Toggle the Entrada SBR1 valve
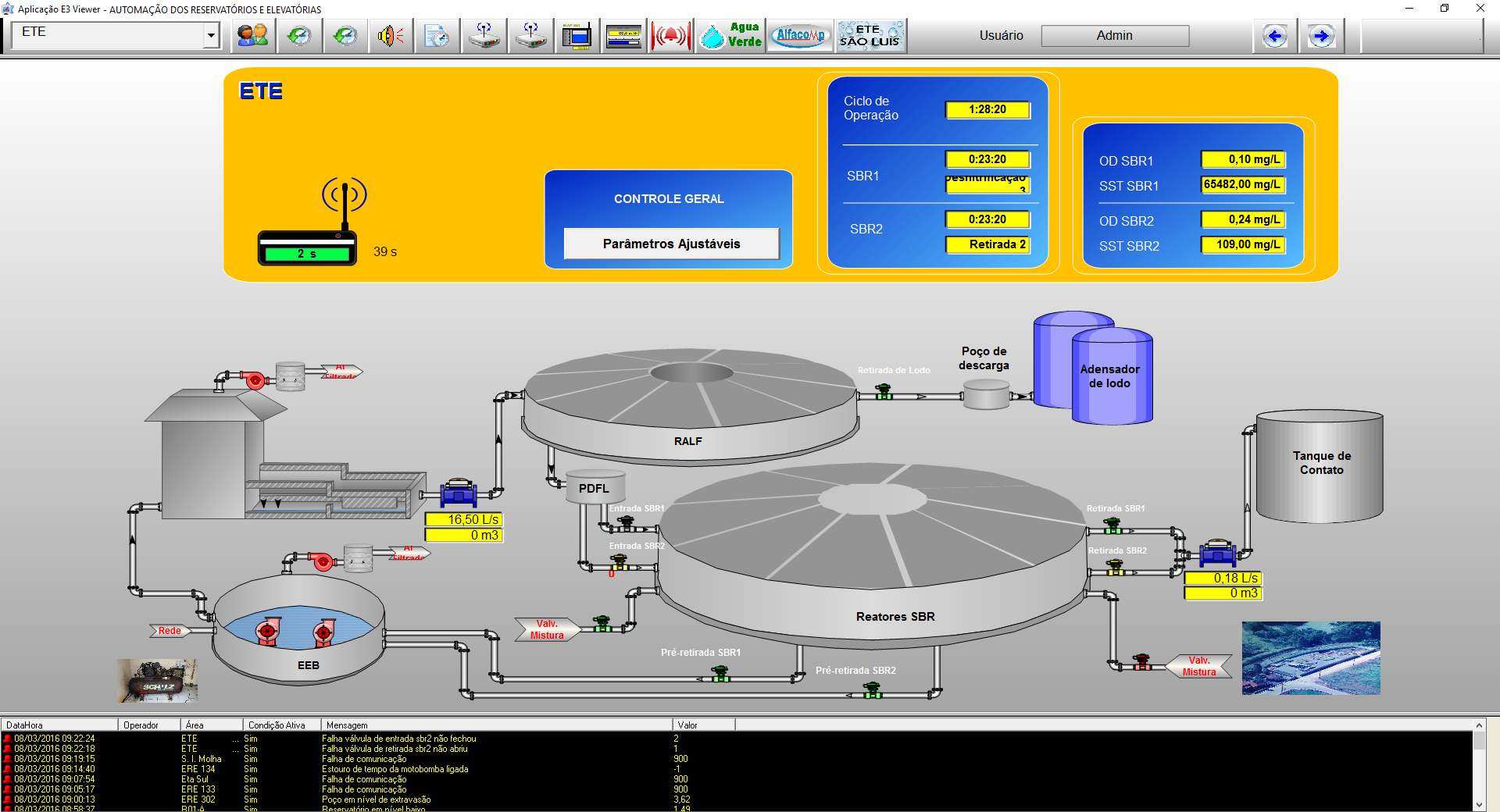This screenshot has height=812, width=1500. [626, 523]
